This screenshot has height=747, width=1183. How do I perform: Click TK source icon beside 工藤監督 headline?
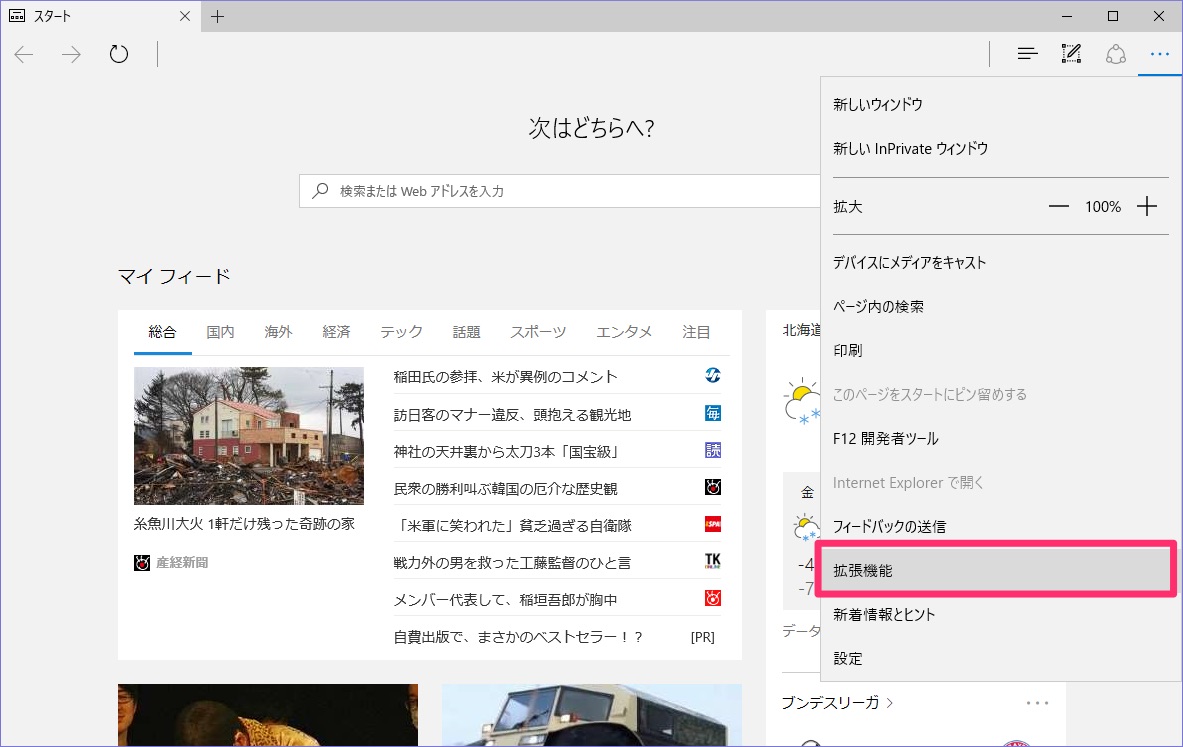pyautogui.click(x=713, y=561)
